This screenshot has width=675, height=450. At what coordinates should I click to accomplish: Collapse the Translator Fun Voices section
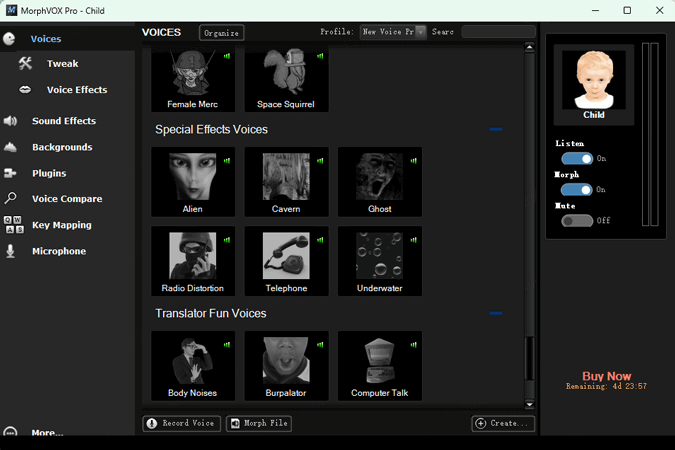click(496, 313)
